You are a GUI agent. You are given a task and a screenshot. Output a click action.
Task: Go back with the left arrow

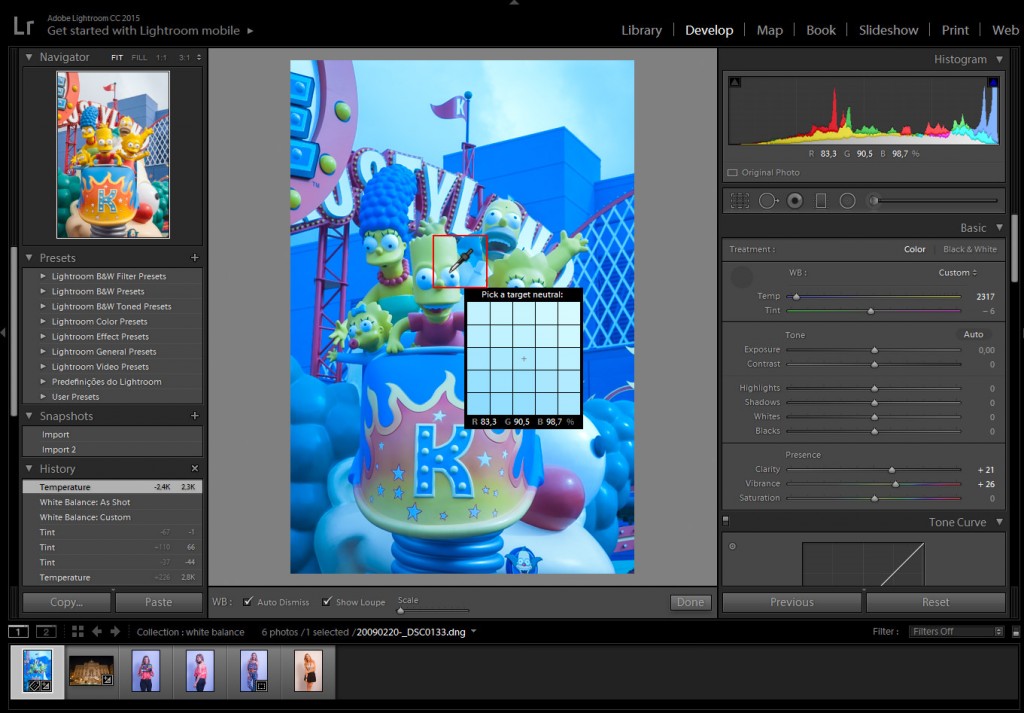pyautogui.click(x=97, y=631)
